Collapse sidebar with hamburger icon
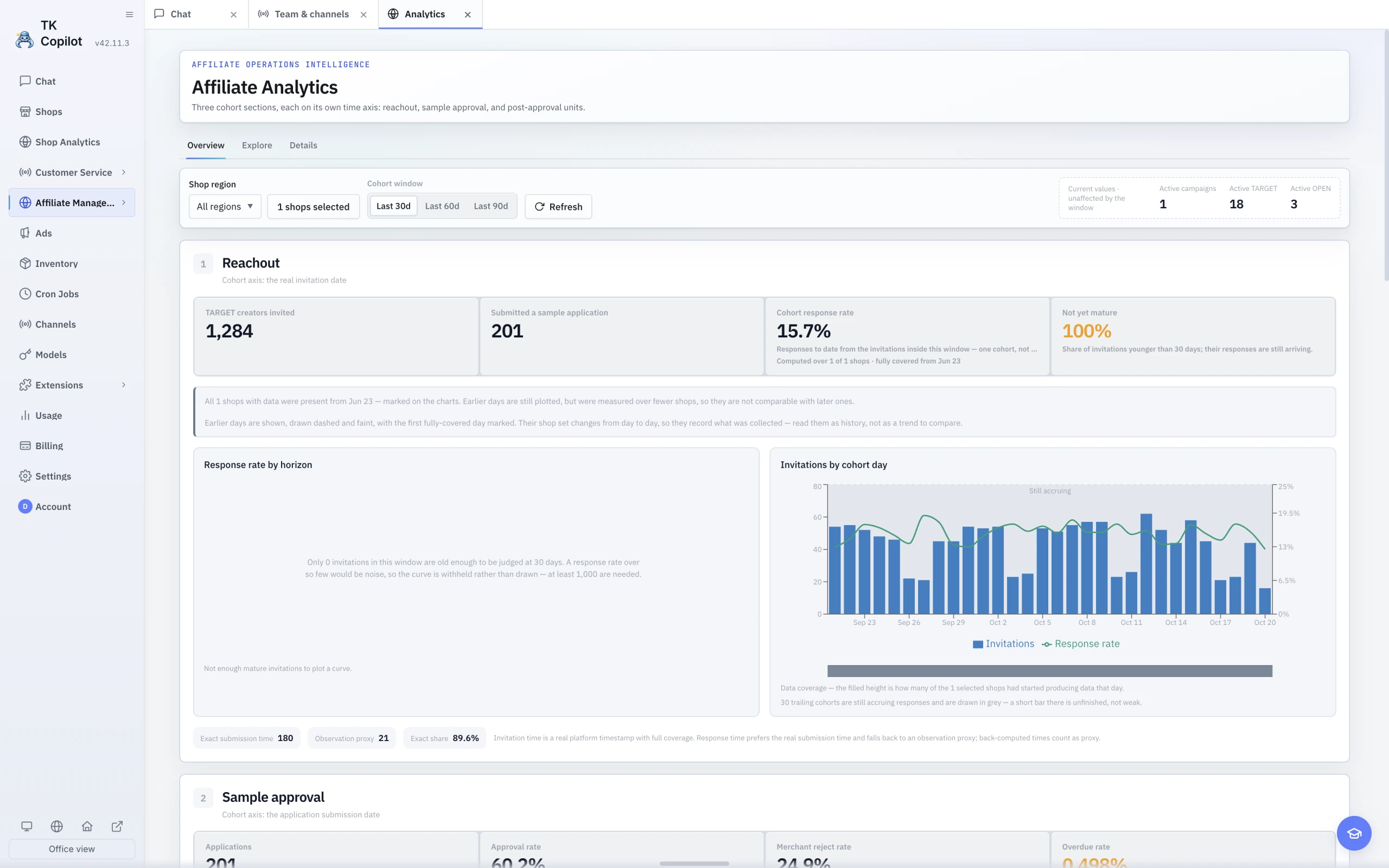1389x868 pixels. coord(129,14)
